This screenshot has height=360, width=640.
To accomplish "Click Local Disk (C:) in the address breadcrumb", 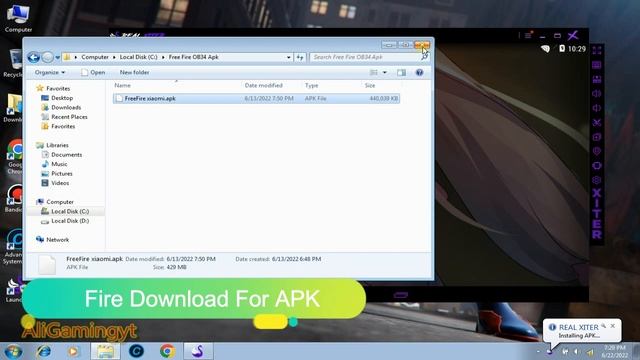I will click(138, 57).
